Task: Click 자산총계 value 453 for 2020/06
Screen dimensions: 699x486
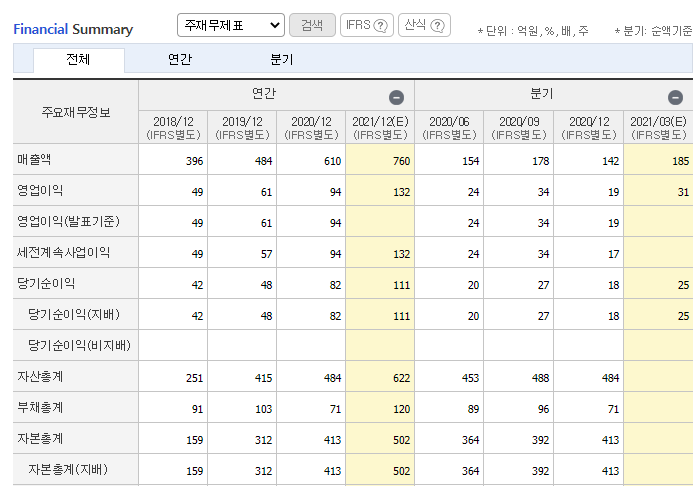Action: coord(470,378)
